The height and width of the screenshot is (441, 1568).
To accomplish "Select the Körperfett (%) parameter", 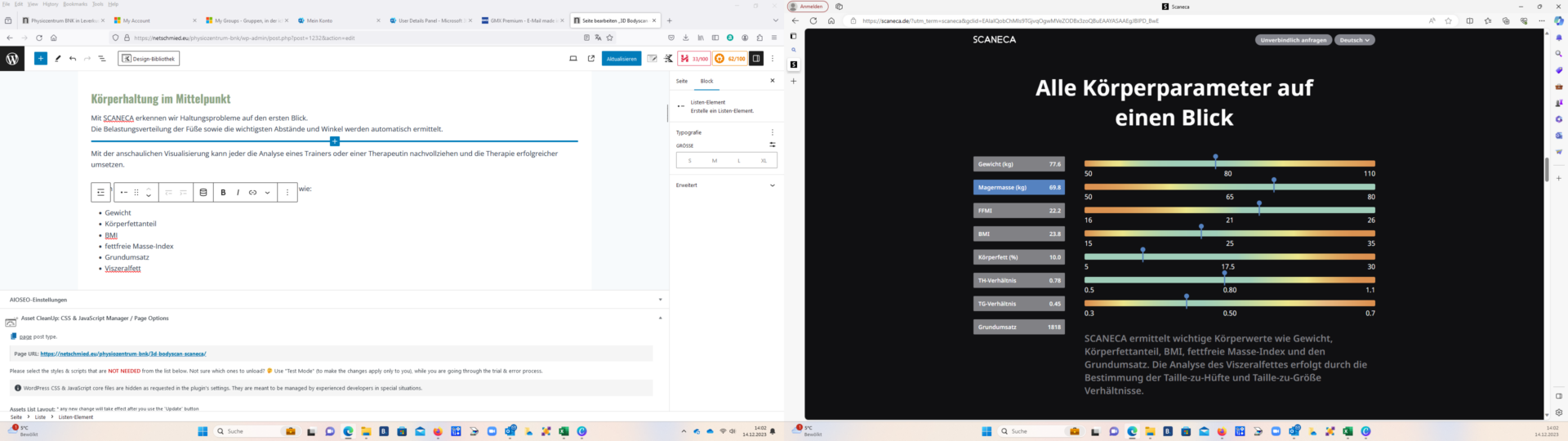I will point(1018,257).
